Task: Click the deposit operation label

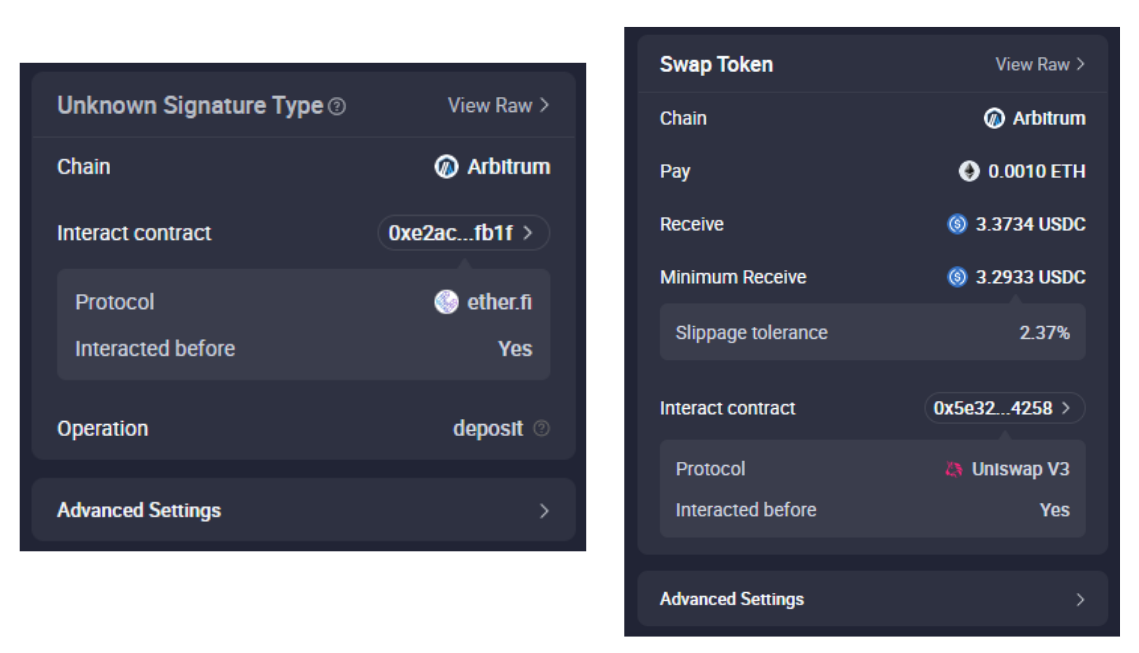Action: coord(487,429)
